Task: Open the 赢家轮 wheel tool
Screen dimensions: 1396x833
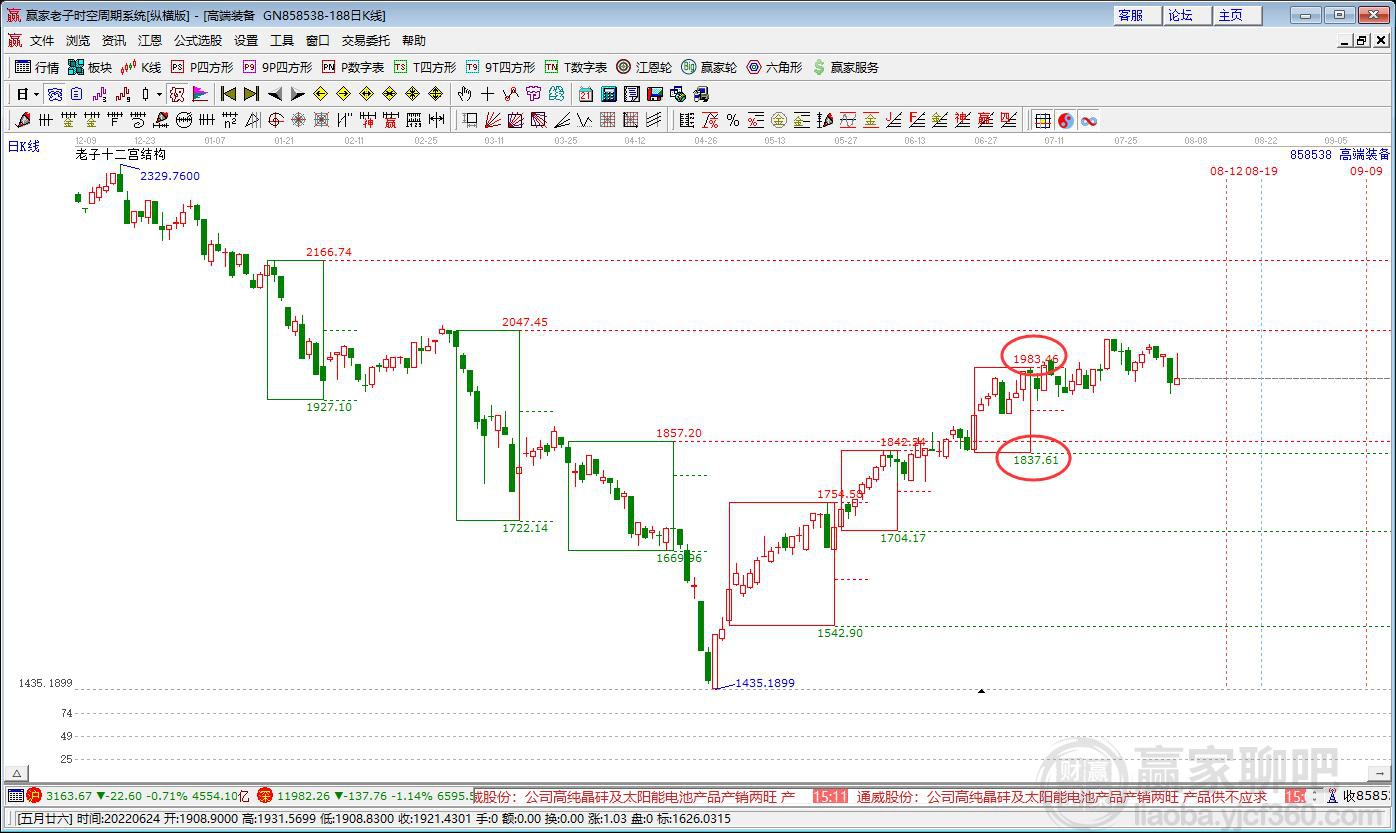Action: pyautogui.click(x=709, y=67)
